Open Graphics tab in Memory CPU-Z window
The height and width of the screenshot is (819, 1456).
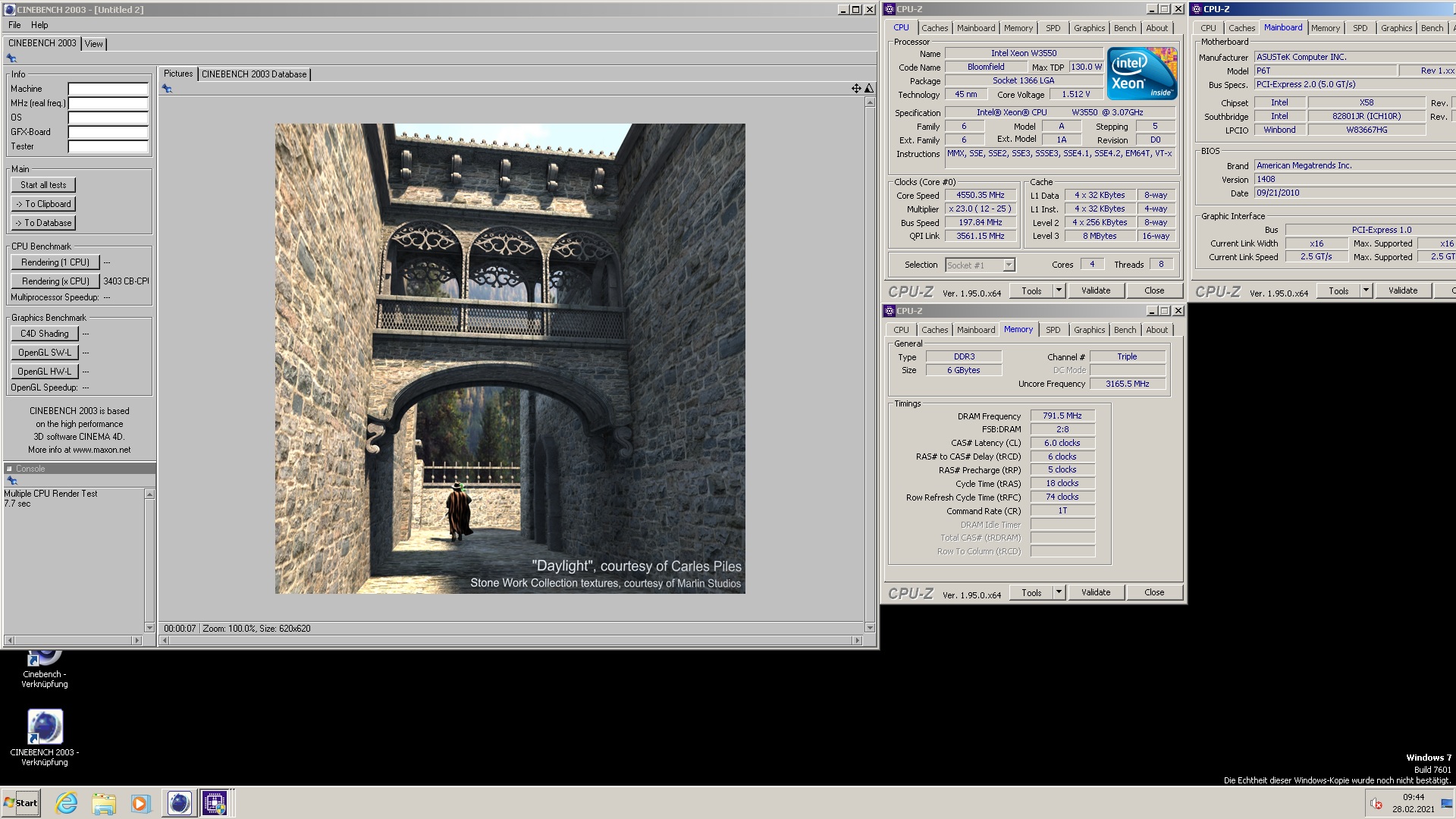coord(1089,330)
